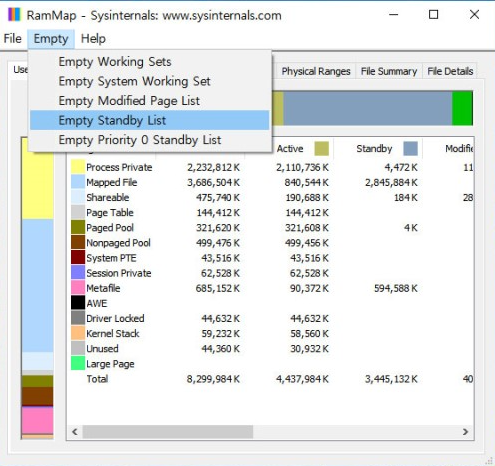Screen dimensions: 495x466
Task: Select the Metafile row label
Action: point(103,288)
